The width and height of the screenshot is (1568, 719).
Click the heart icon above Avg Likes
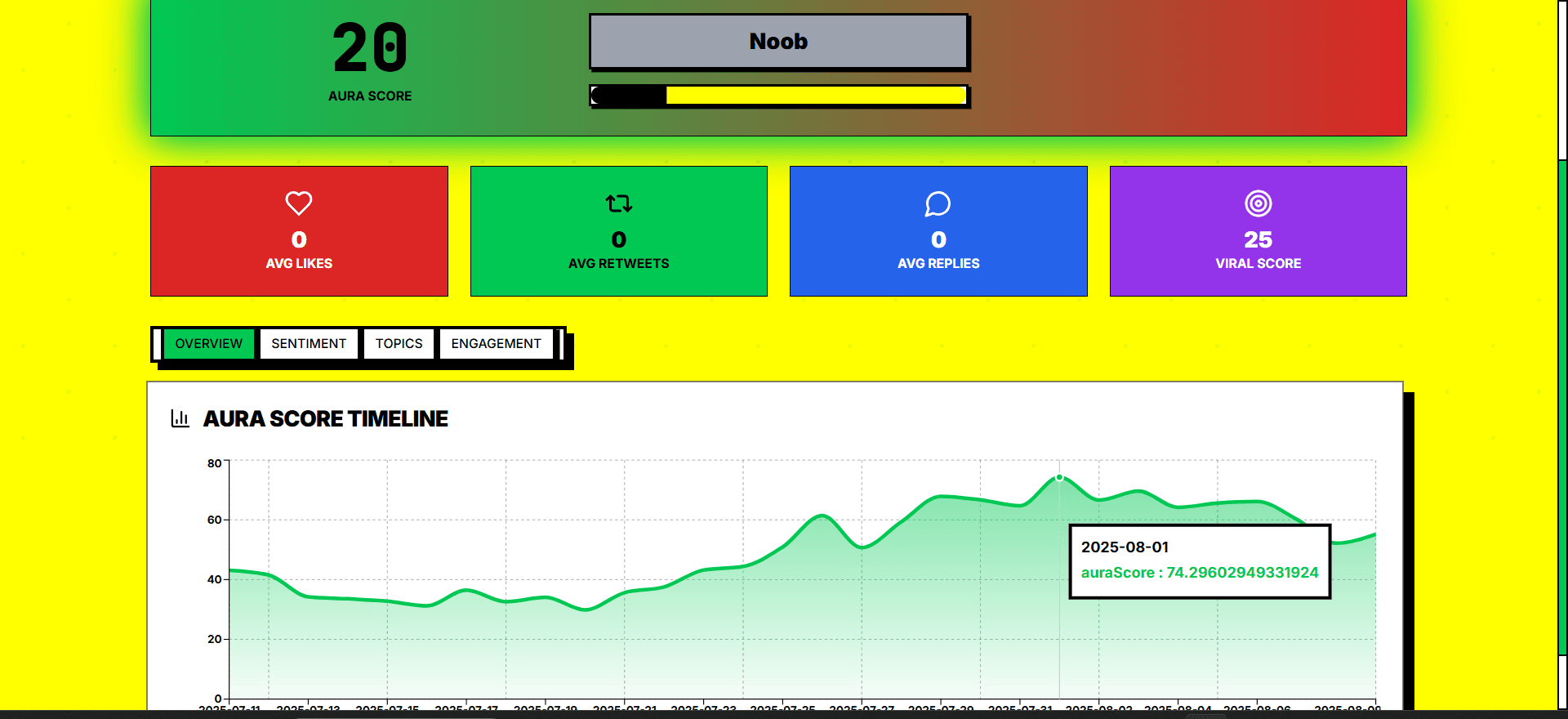pyautogui.click(x=299, y=203)
